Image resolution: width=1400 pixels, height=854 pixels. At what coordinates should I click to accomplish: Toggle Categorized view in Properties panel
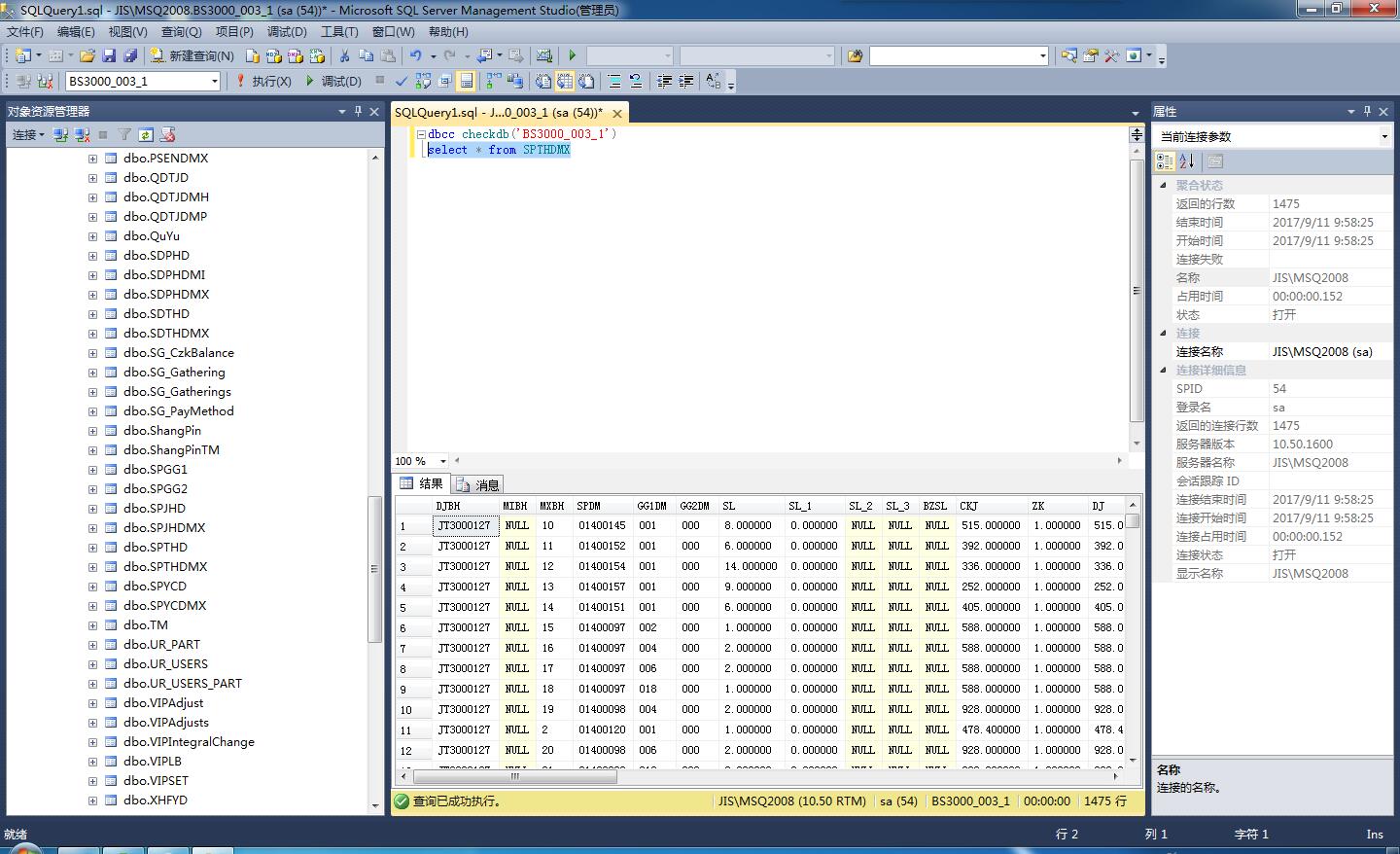tap(1165, 161)
